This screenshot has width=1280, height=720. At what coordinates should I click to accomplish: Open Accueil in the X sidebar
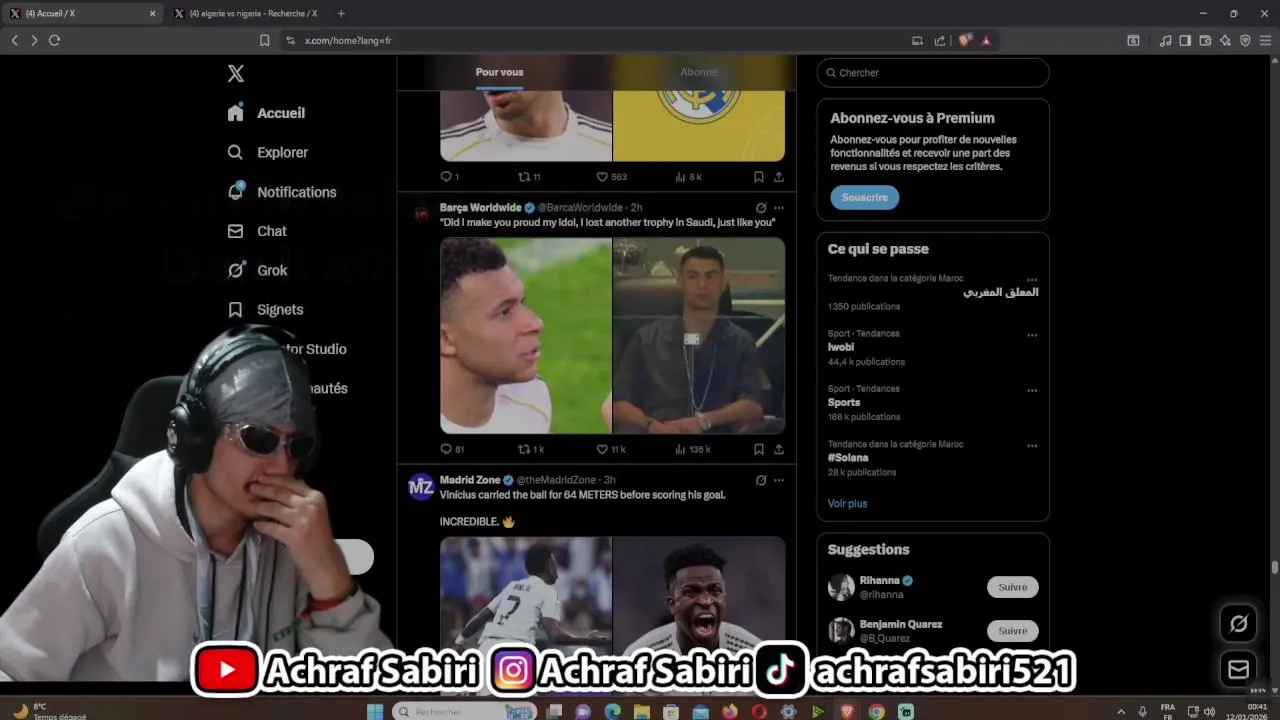coord(266,113)
